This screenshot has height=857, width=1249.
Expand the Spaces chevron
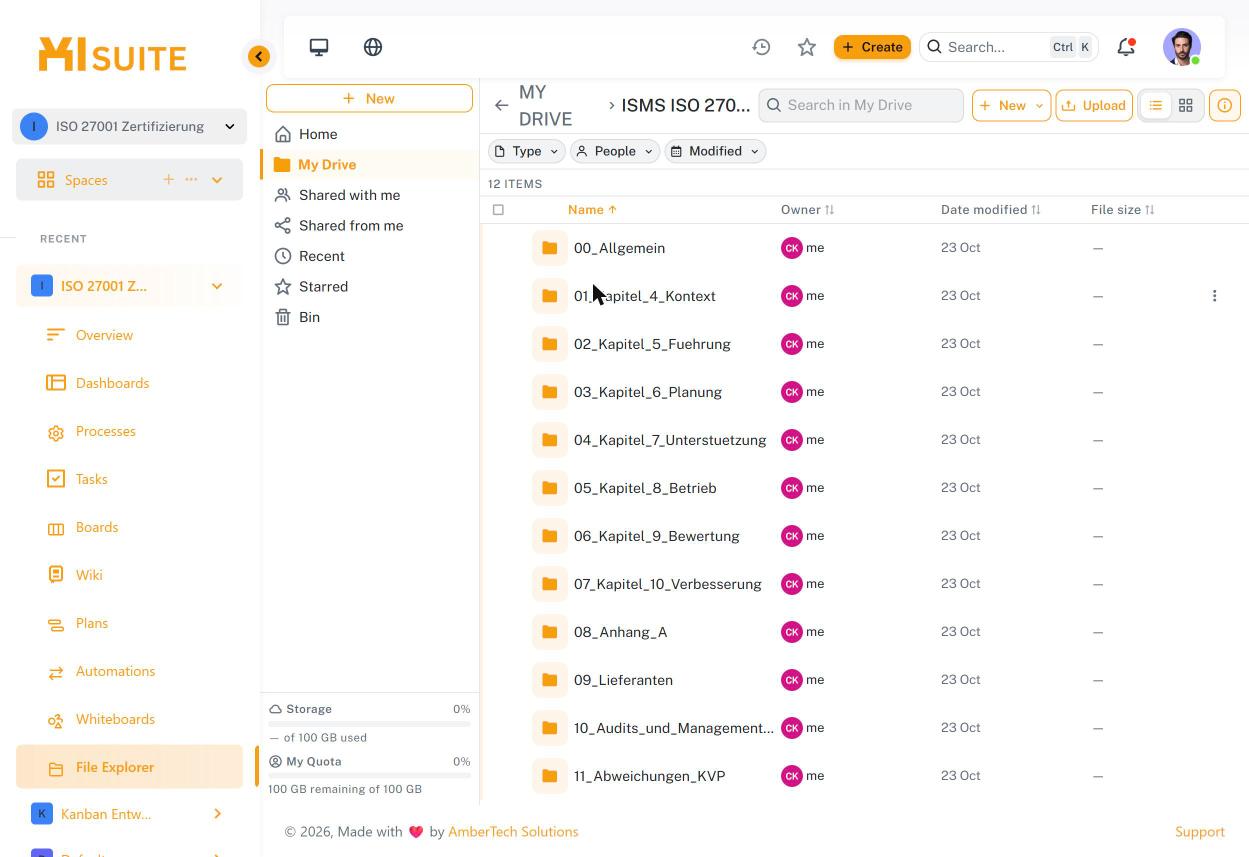point(217,180)
